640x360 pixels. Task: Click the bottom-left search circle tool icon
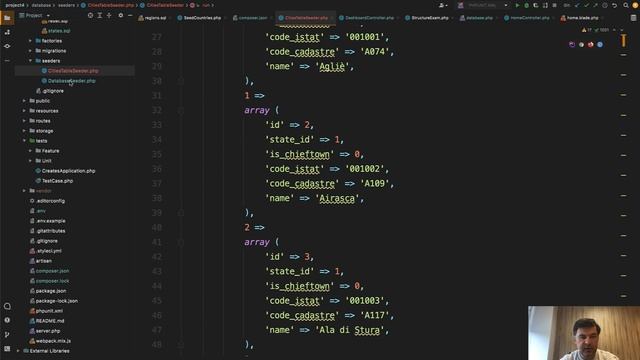[x=7, y=306]
